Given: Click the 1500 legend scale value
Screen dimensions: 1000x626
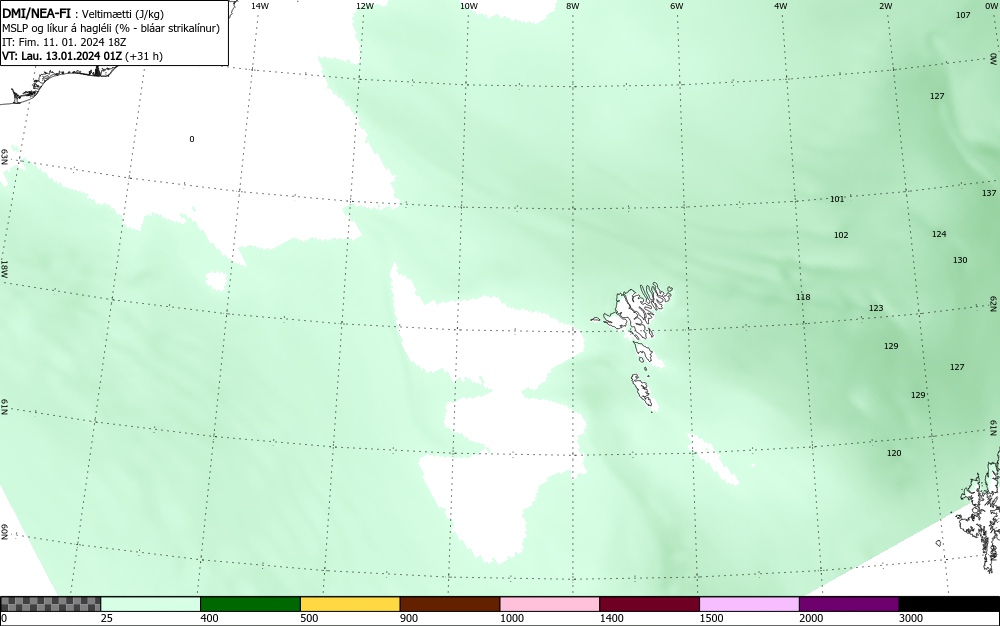Looking at the screenshot, I should tap(711, 618).
